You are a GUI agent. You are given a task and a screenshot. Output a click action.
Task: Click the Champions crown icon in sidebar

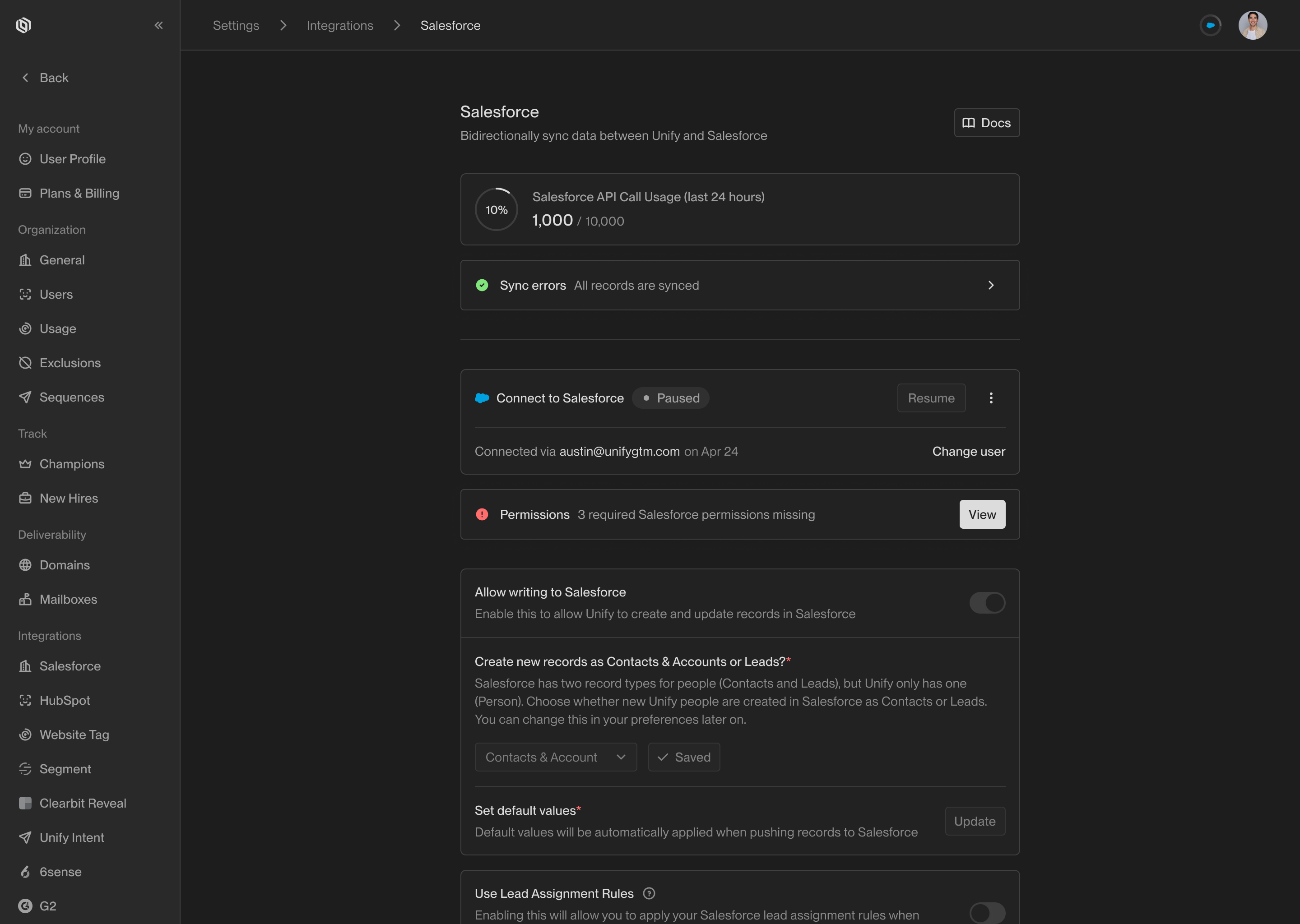coord(25,464)
